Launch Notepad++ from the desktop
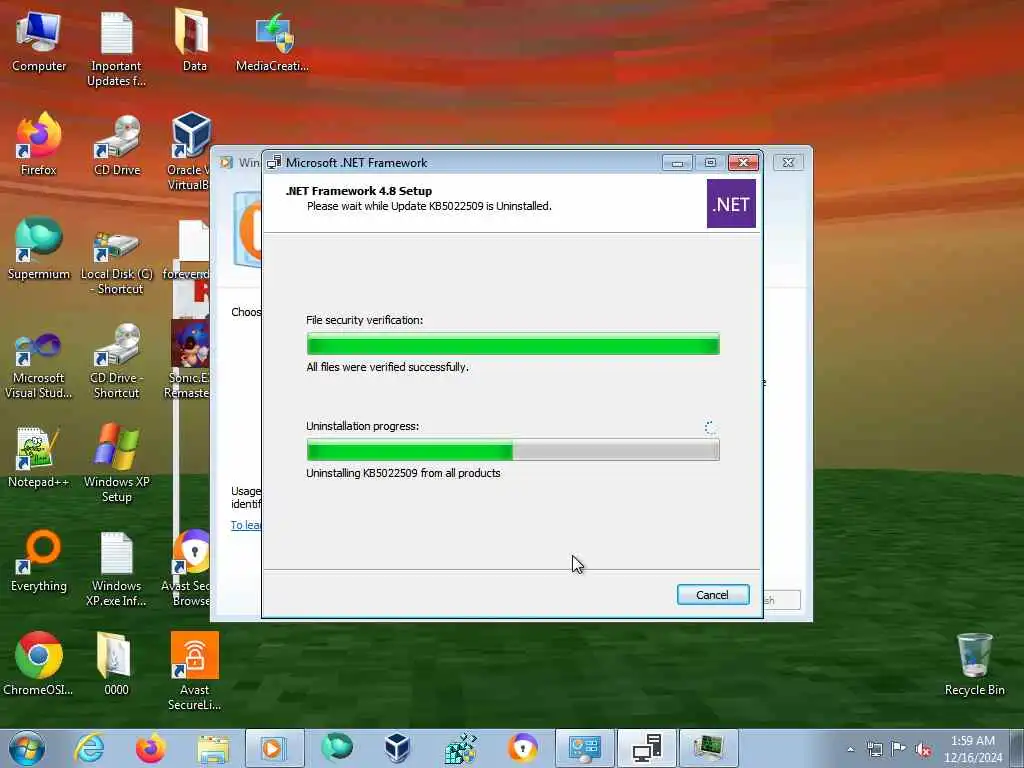 38,457
